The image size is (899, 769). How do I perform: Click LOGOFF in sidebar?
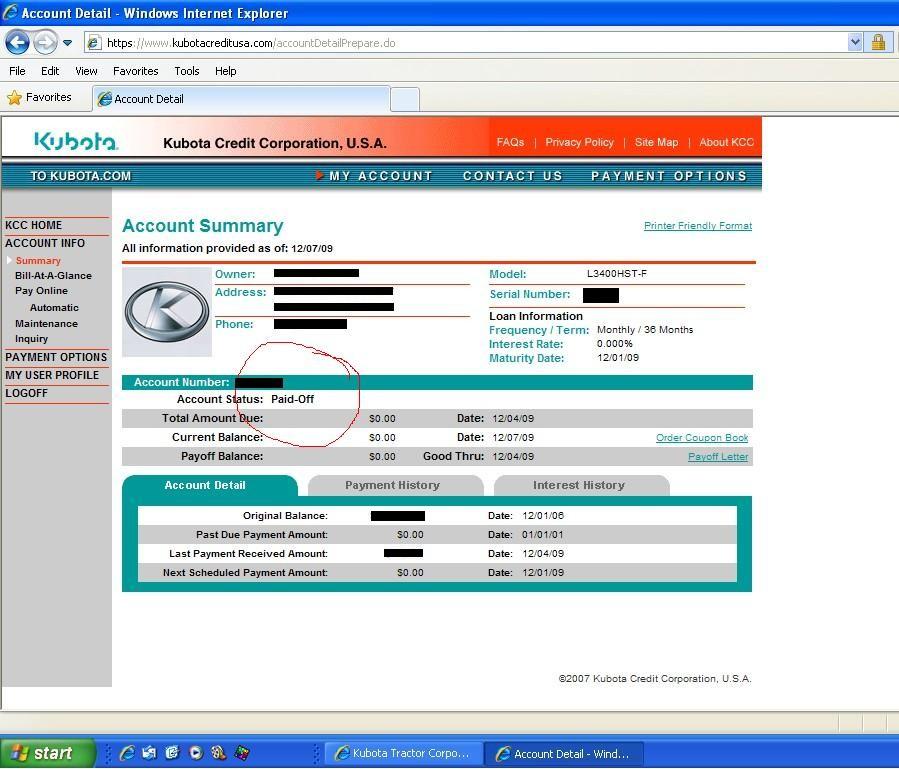click(26, 393)
